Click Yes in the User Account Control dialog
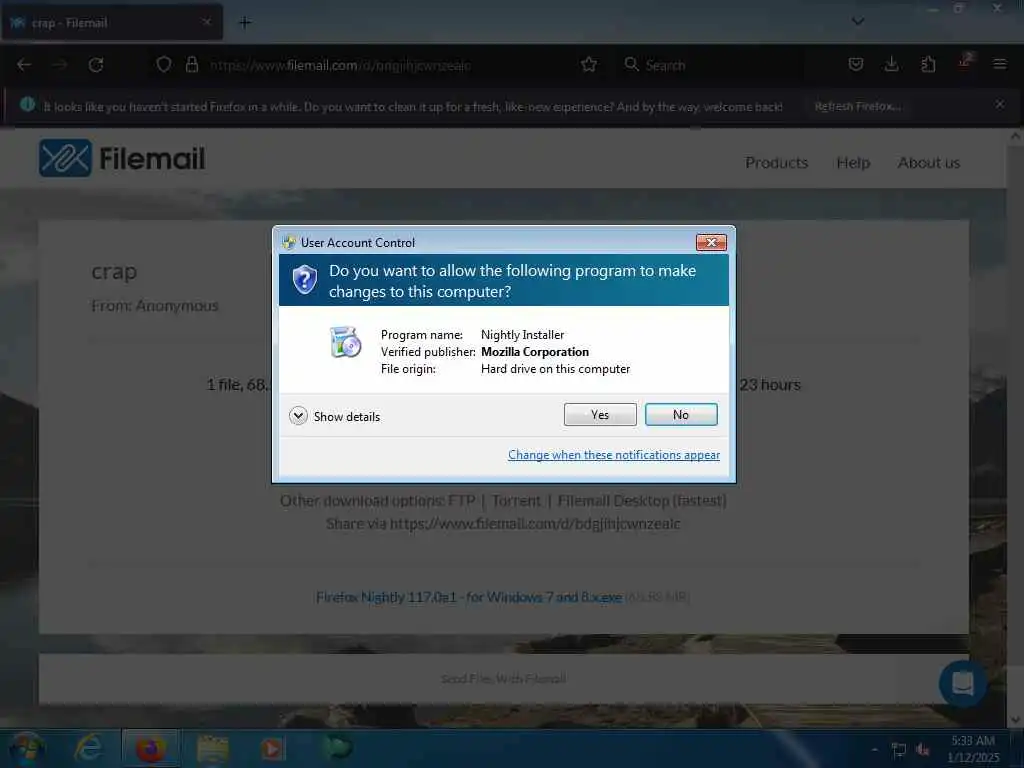1024x768 pixels. 600,415
